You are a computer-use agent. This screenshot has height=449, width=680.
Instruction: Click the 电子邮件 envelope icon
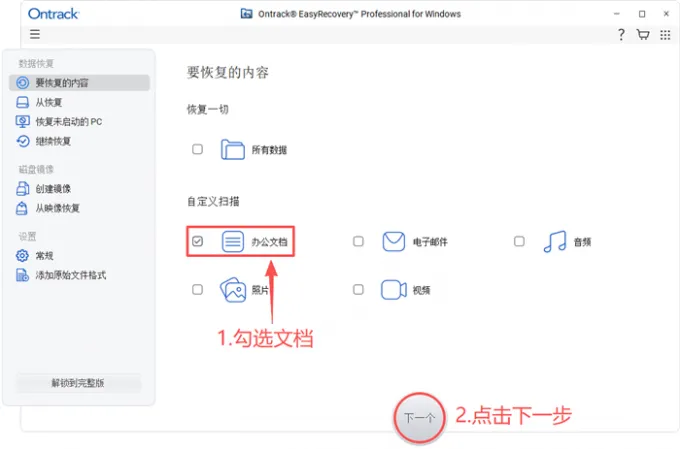click(x=394, y=242)
